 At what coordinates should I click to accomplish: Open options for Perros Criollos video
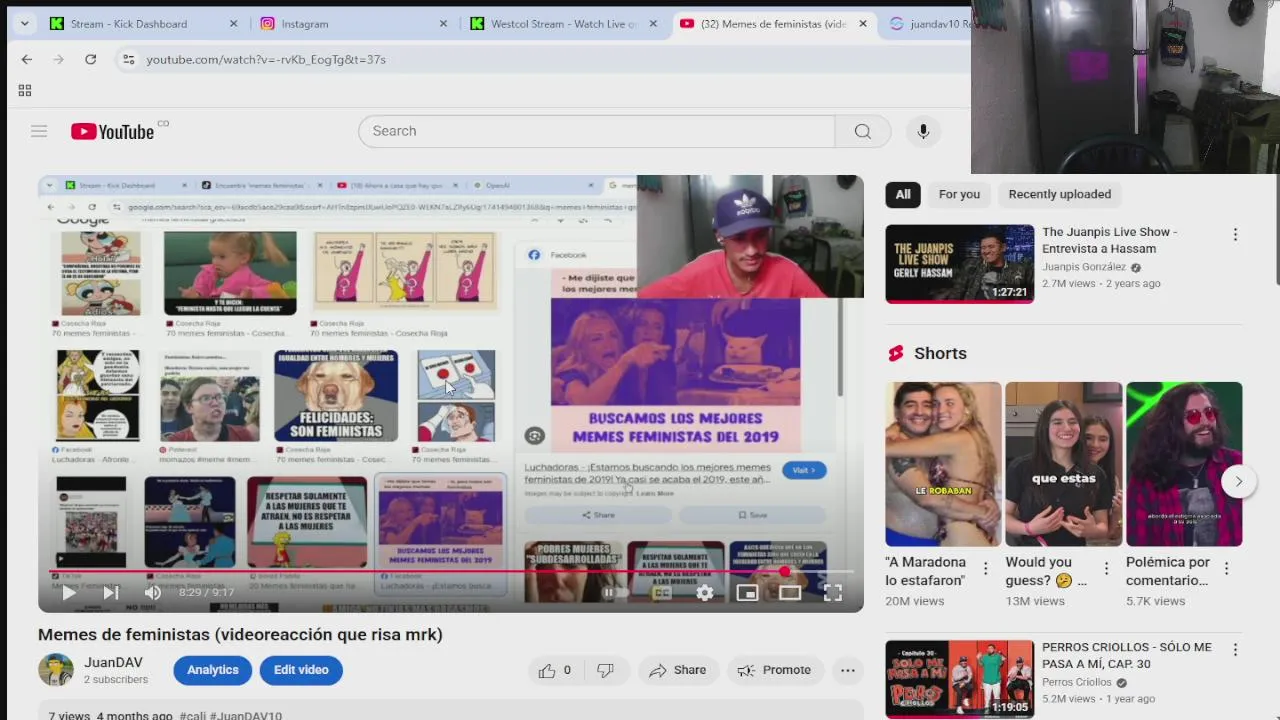pos(1235,650)
